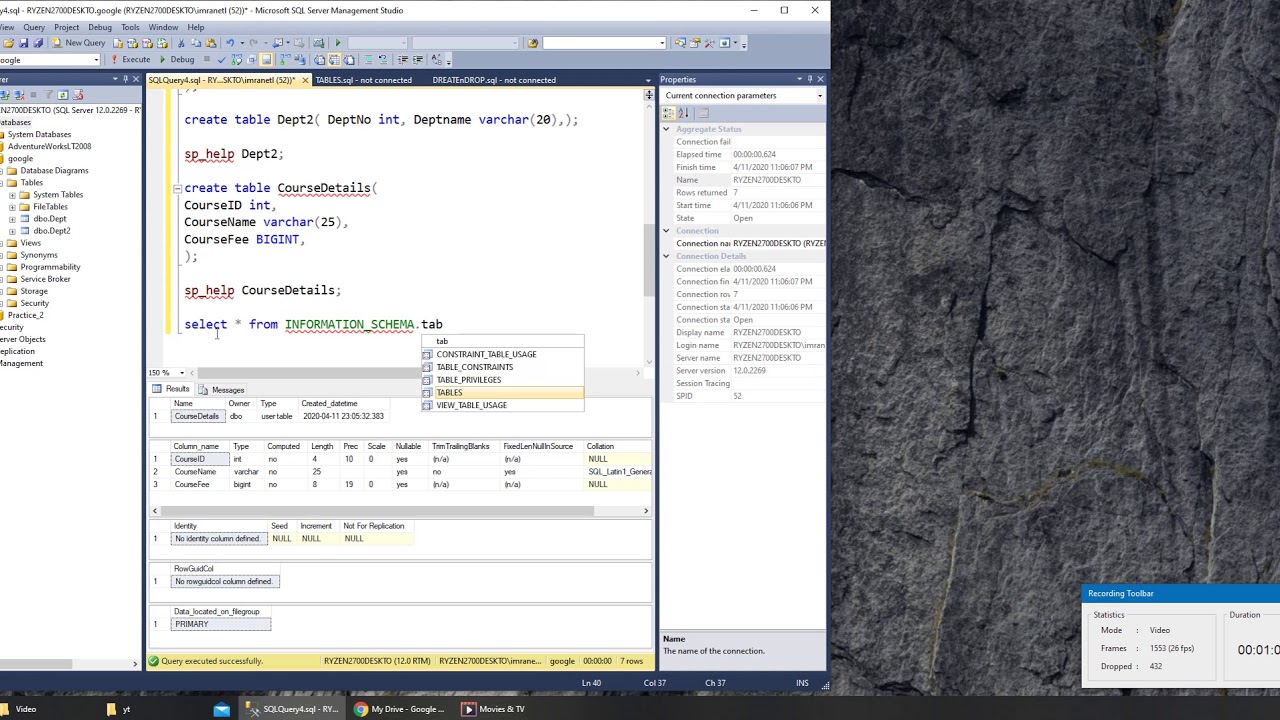Select Views folder in Object Explorer
This screenshot has width=1280, height=720.
31,243
